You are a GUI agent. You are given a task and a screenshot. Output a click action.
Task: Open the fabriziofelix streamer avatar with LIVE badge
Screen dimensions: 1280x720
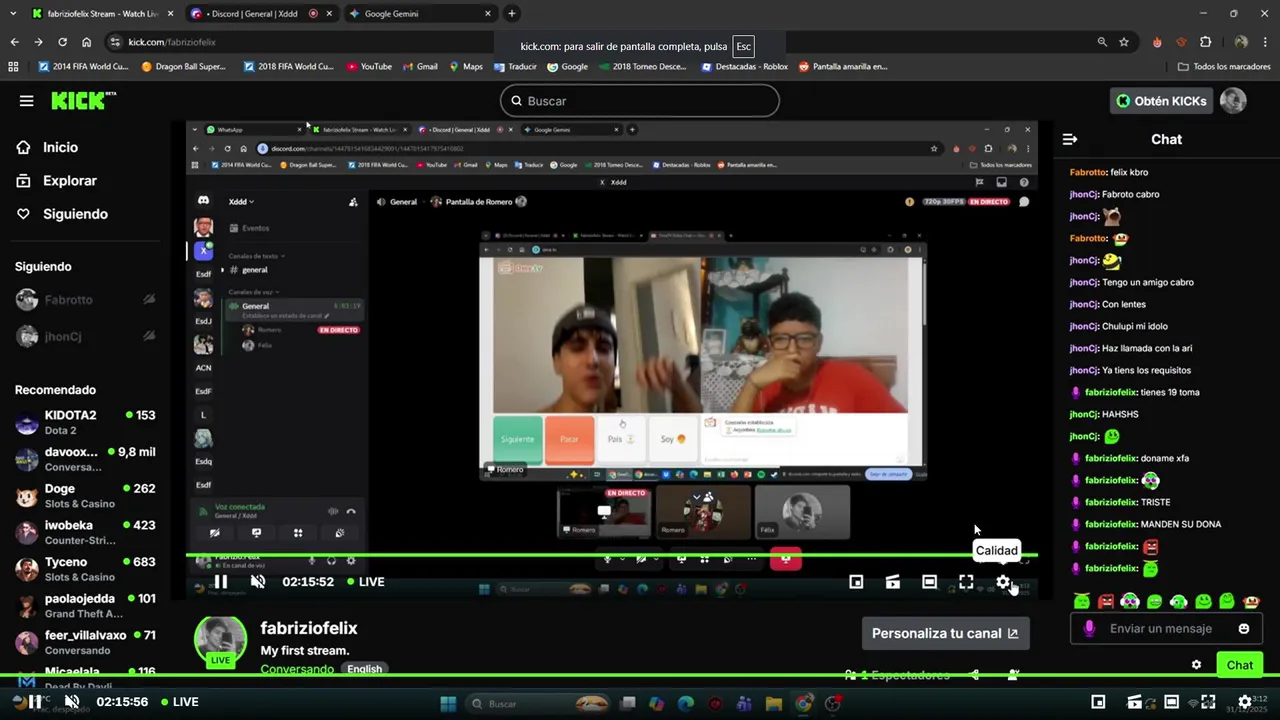(x=220, y=642)
